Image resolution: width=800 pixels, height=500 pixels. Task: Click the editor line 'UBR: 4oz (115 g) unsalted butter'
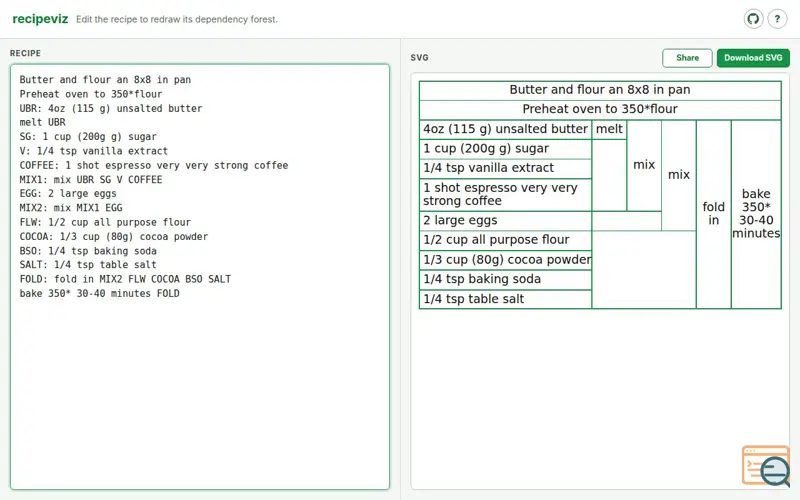tap(111, 108)
